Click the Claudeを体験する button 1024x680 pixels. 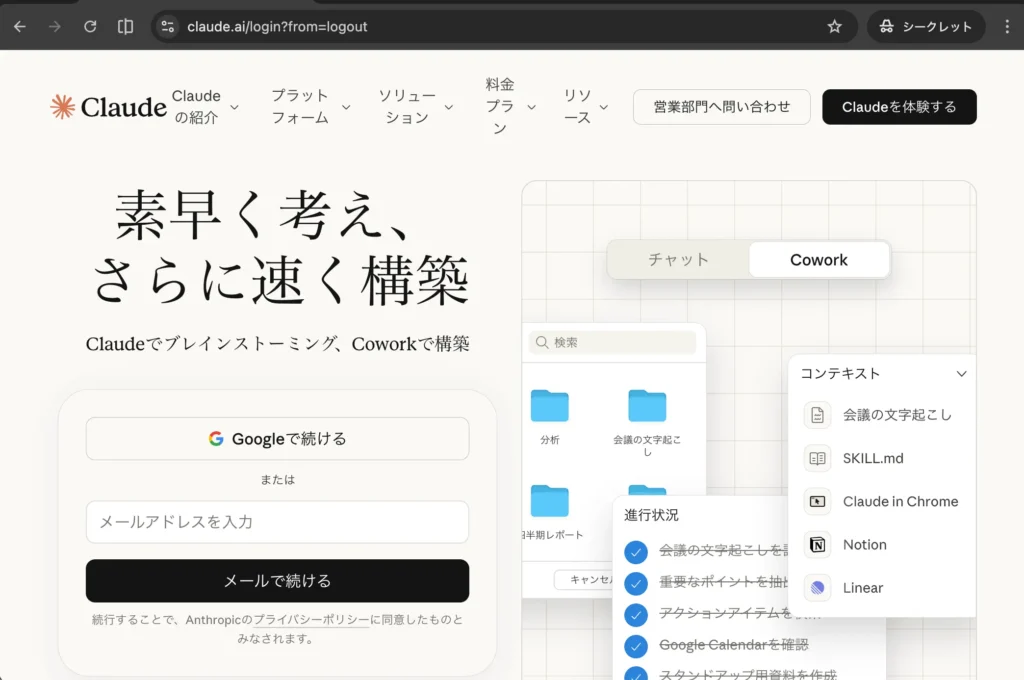(x=898, y=106)
